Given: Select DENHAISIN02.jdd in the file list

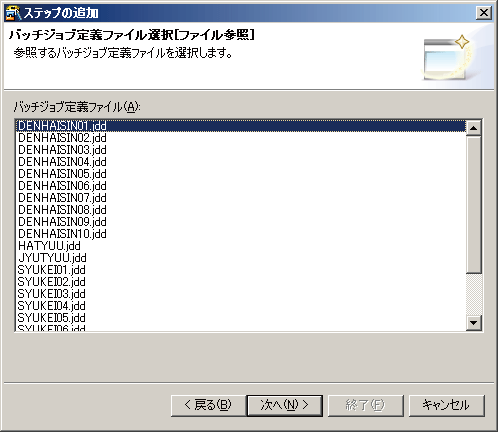Looking at the screenshot, I should coord(241,138).
